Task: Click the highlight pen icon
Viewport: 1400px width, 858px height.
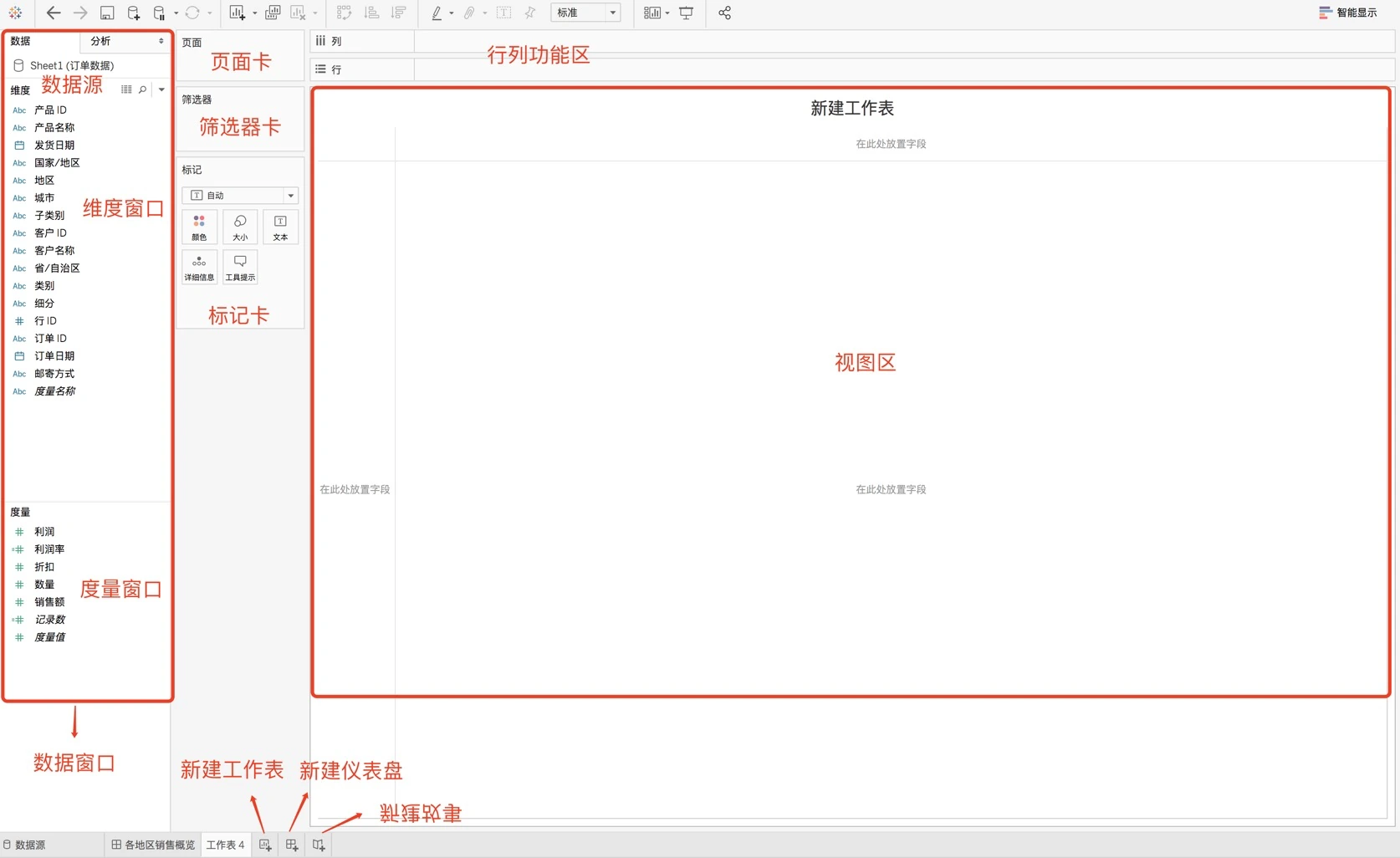Action: click(x=437, y=13)
